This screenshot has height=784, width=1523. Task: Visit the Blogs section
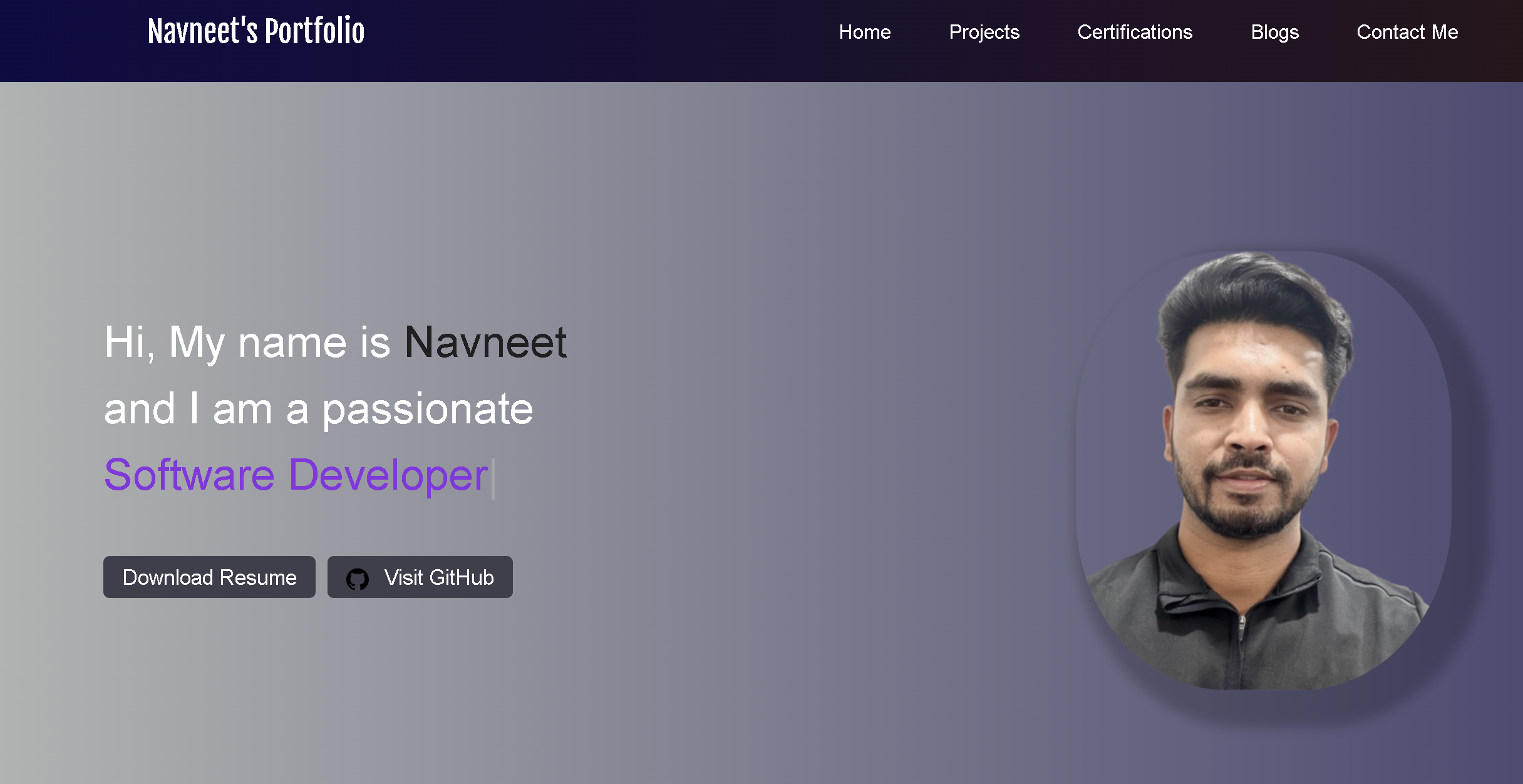(1274, 32)
